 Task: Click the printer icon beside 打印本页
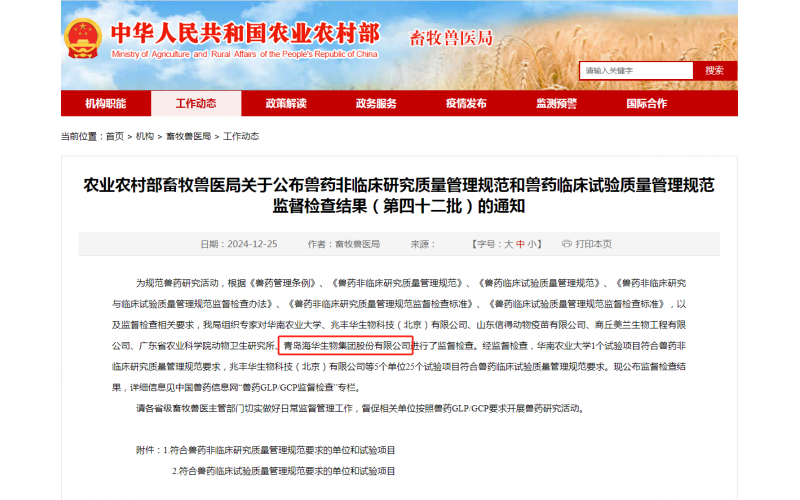(566, 244)
